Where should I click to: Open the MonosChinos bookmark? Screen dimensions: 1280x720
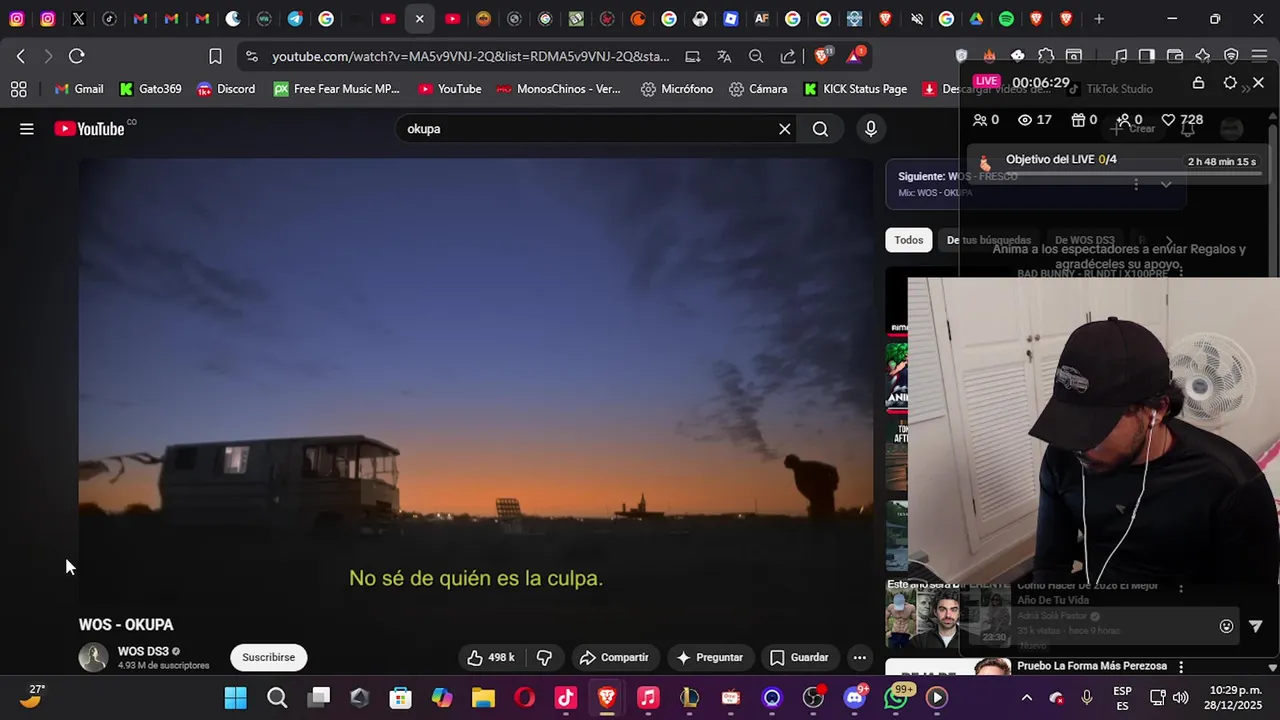click(x=560, y=89)
